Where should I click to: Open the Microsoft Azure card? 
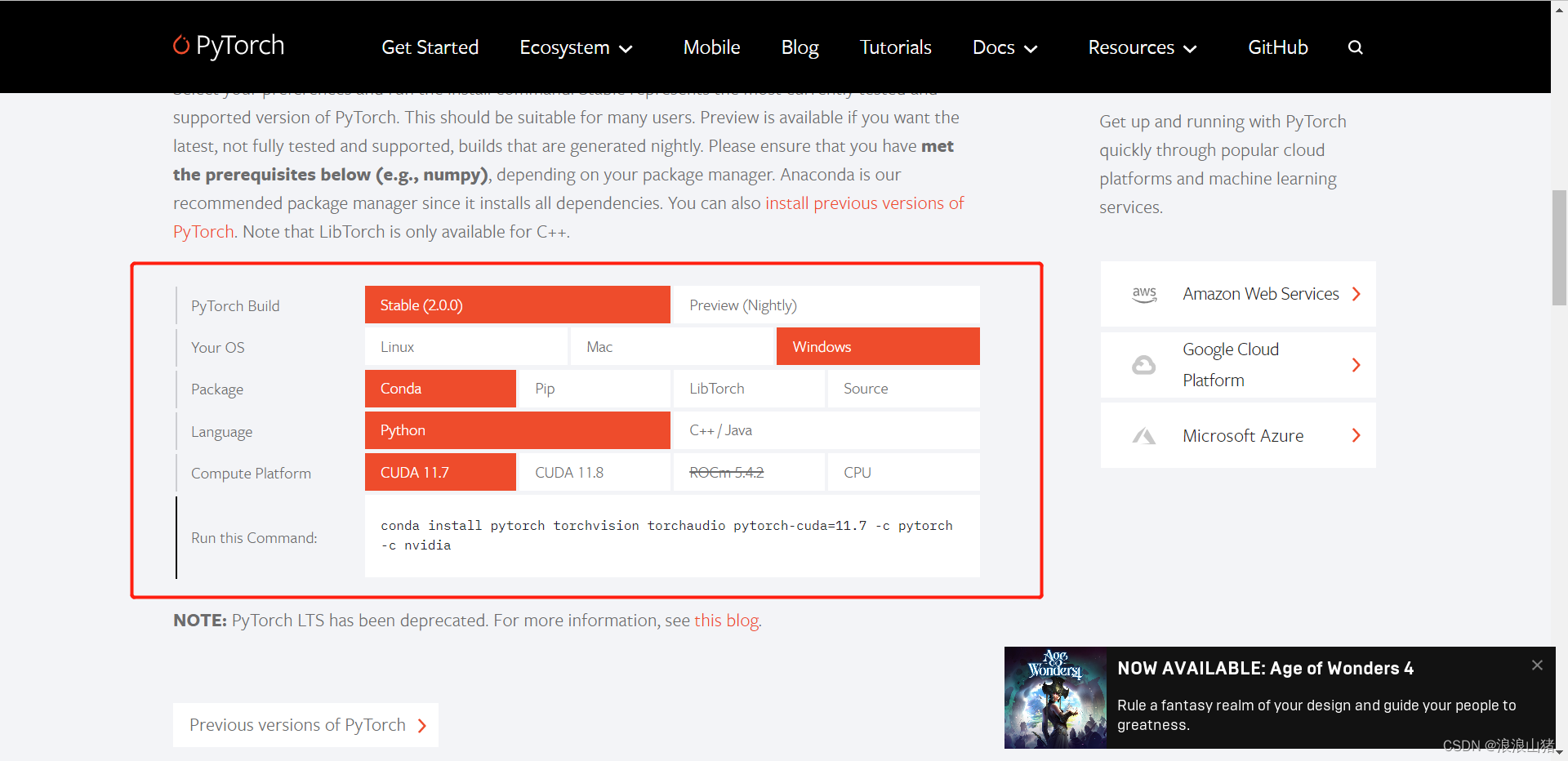click(1238, 435)
